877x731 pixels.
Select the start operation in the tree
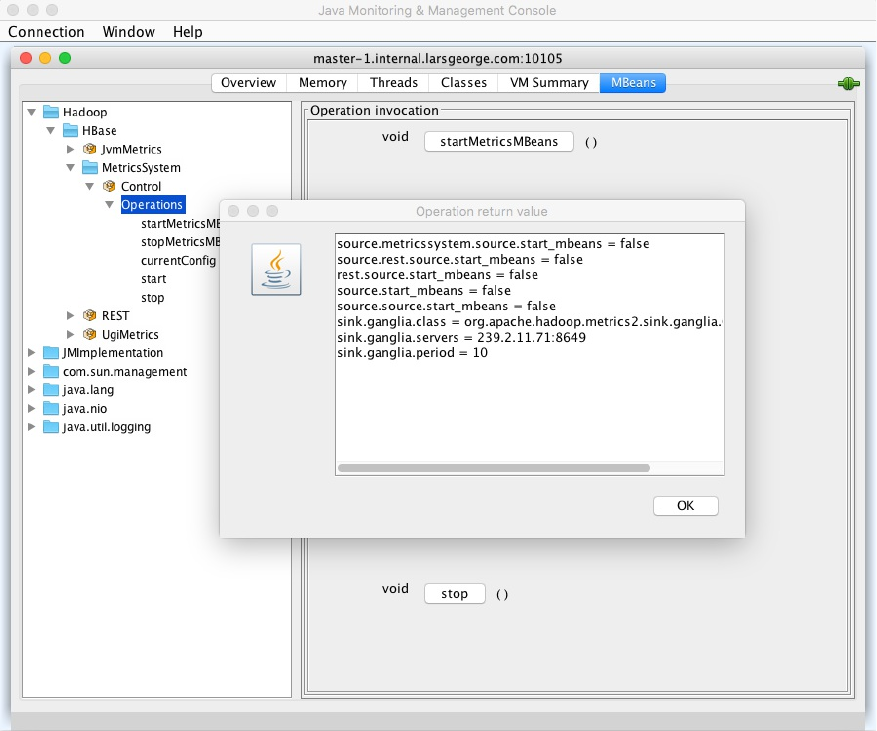(x=153, y=279)
